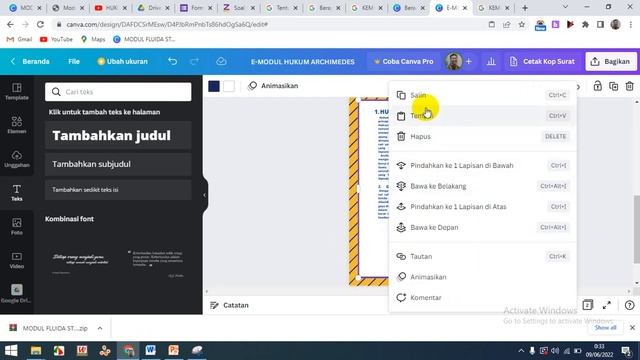This screenshot has height=360, width=640.
Task: Open the Google Drive sidebar app
Action: click(17, 293)
